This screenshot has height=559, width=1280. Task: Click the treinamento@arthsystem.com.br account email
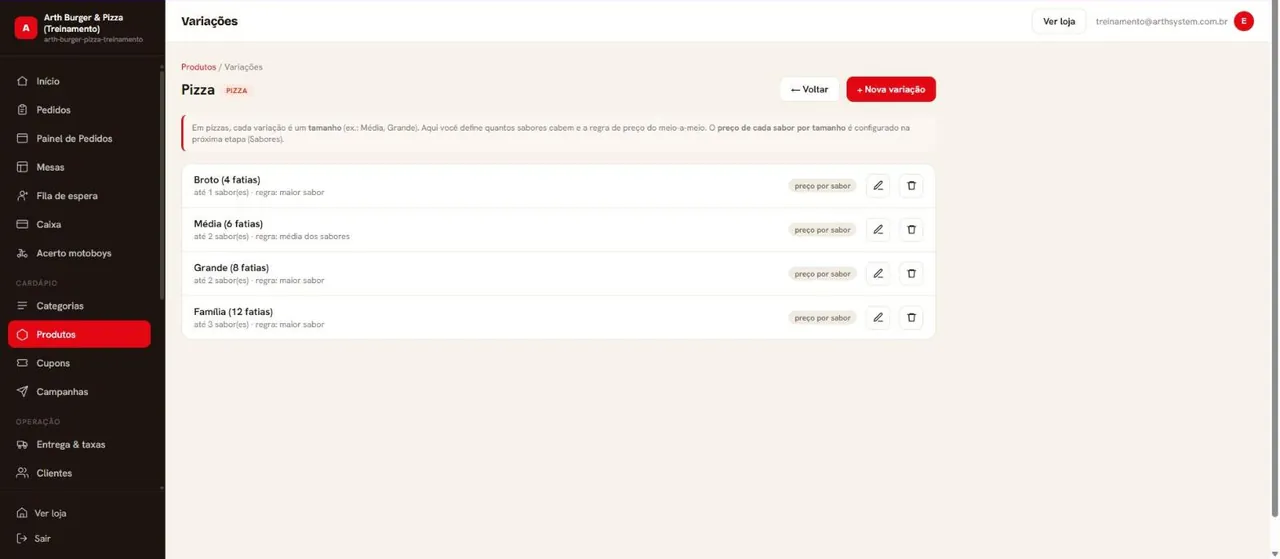coord(1161,21)
